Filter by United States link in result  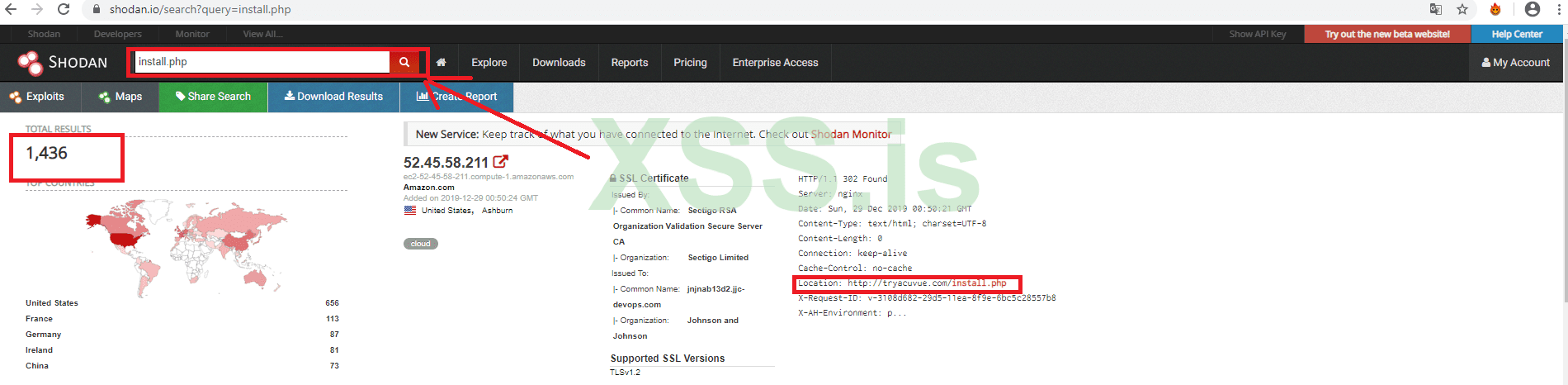tap(447, 211)
